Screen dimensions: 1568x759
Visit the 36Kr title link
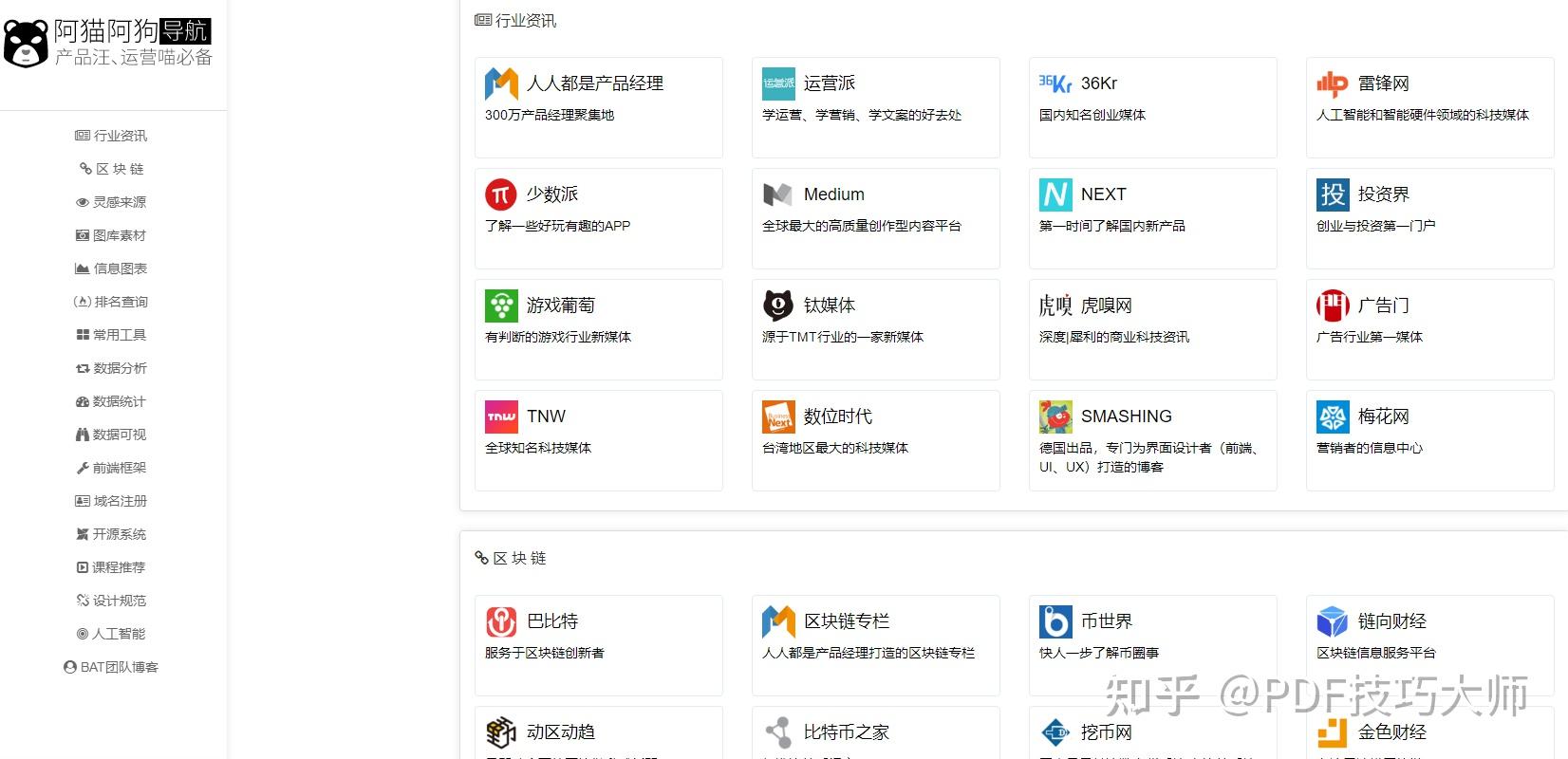(1099, 83)
